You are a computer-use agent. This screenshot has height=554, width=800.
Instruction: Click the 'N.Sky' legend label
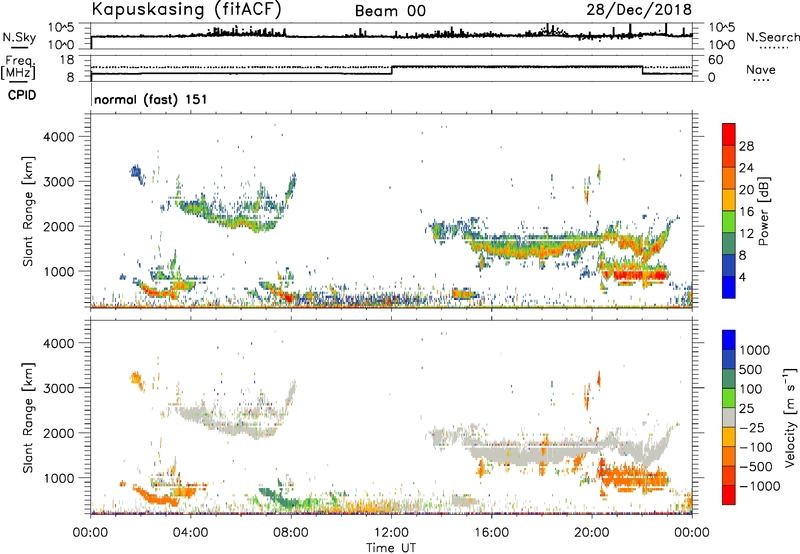click(19, 37)
